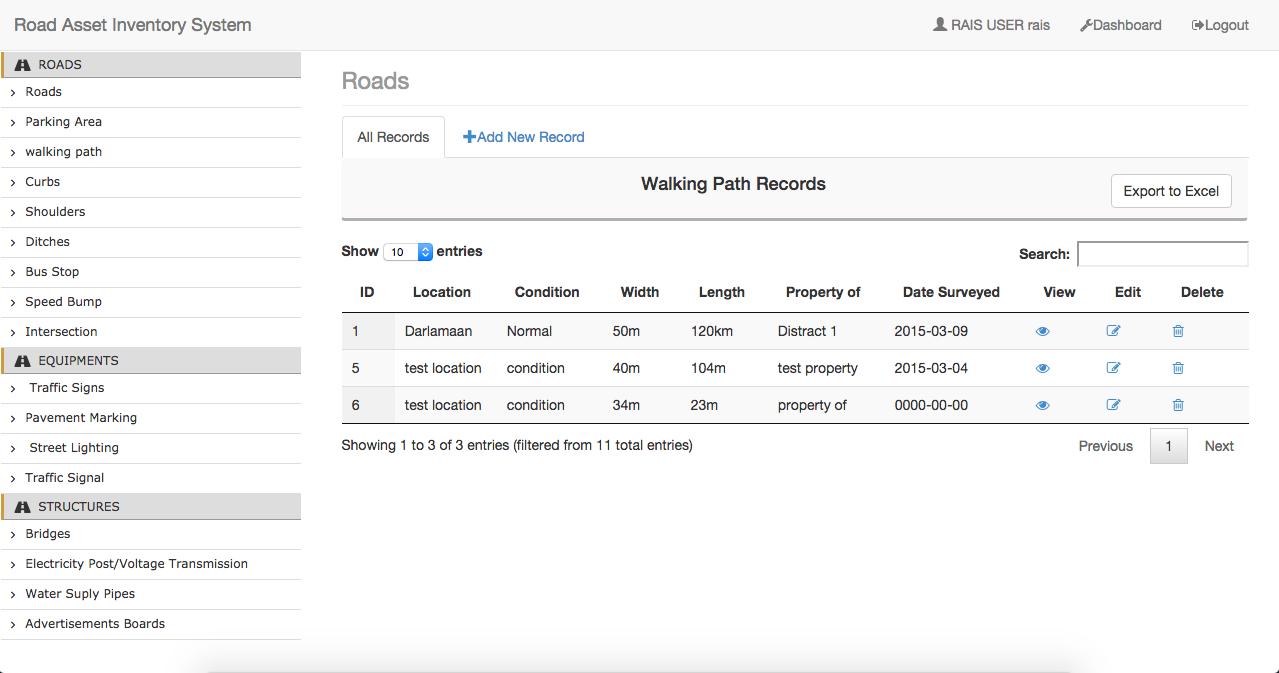The width and height of the screenshot is (1279, 673).
Task: Click trash icon for Darlamaan record
Action: coord(1178,331)
